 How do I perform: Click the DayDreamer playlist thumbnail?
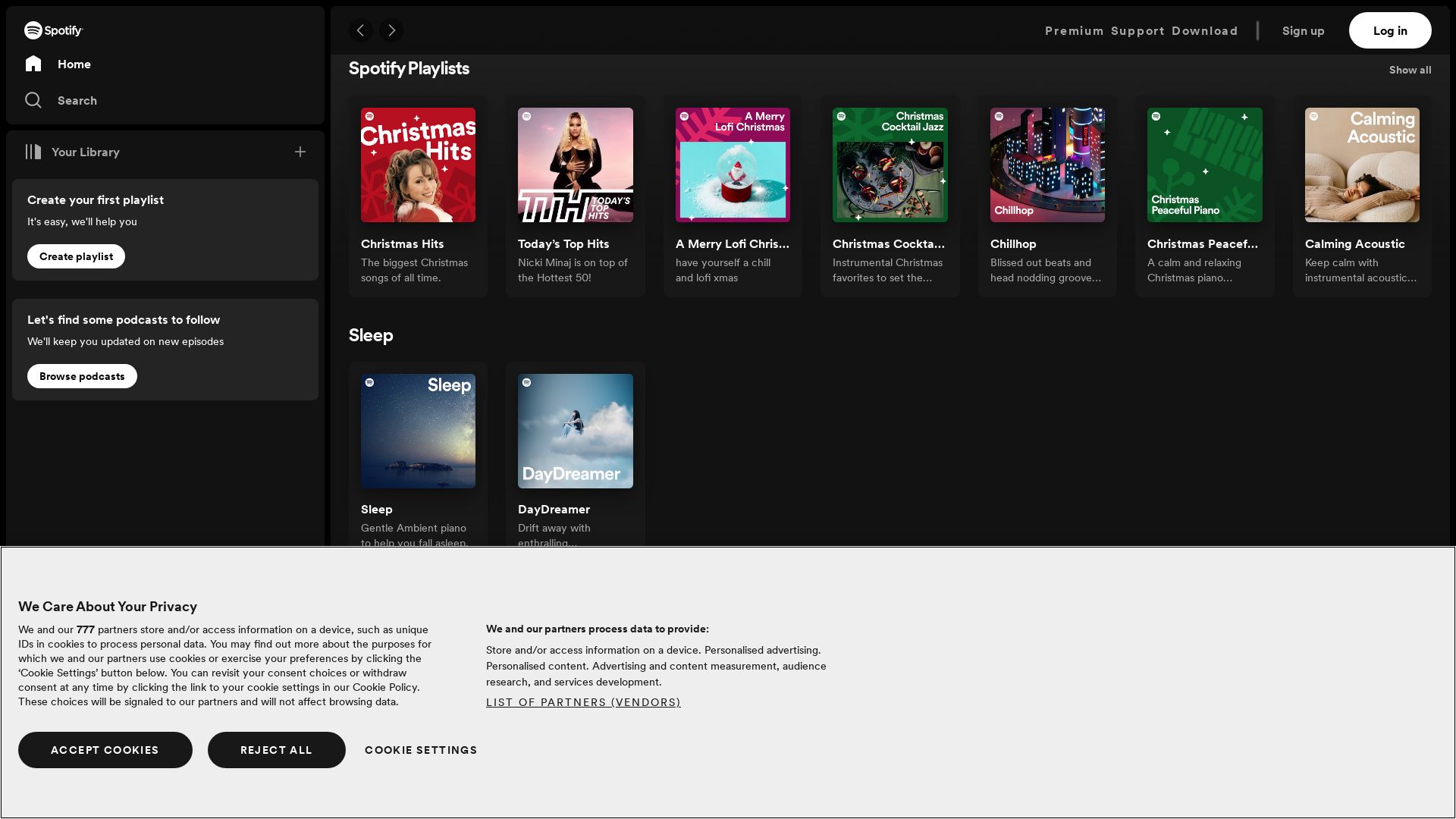click(575, 431)
